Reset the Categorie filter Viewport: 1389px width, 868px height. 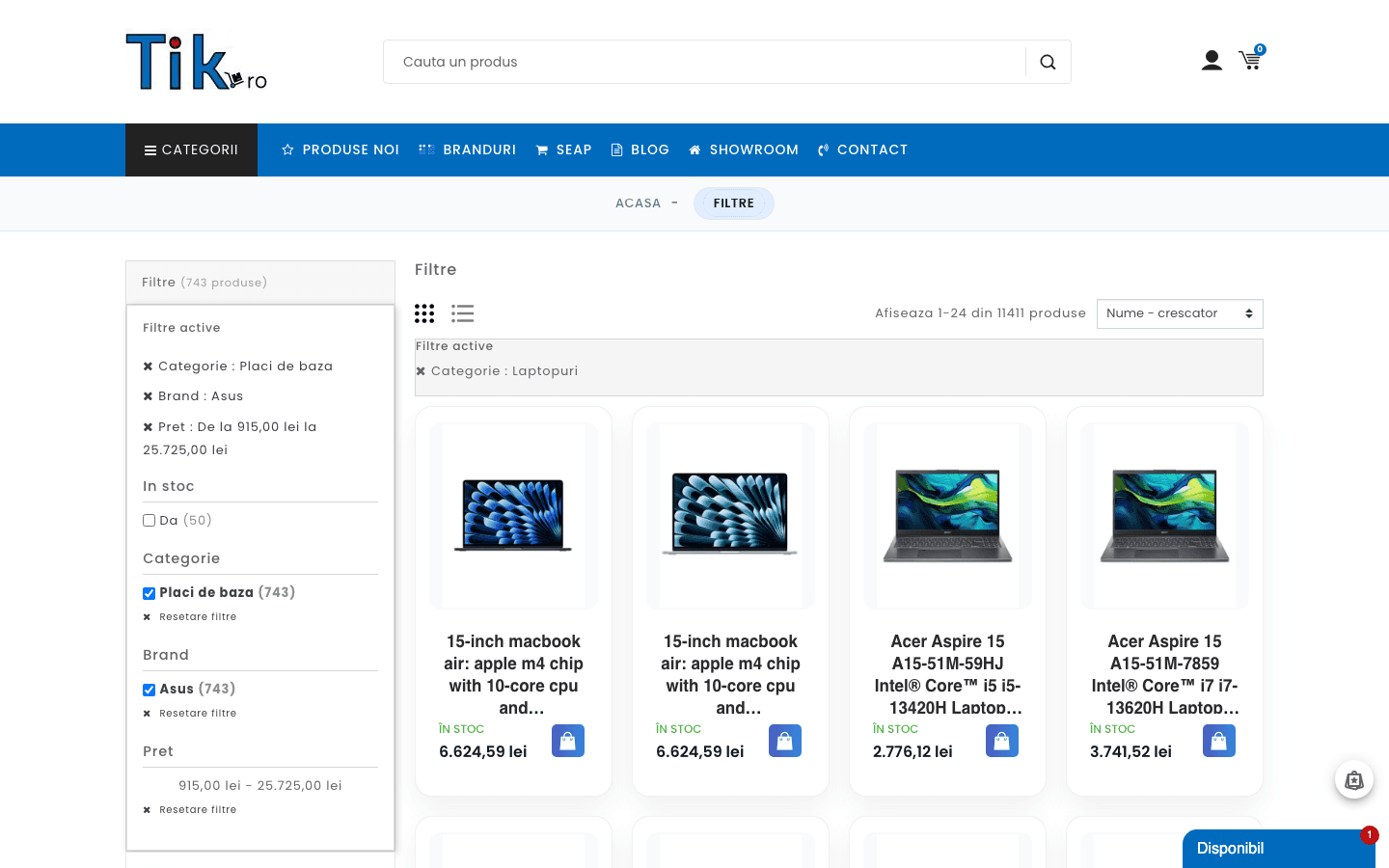pyautogui.click(x=190, y=617)
